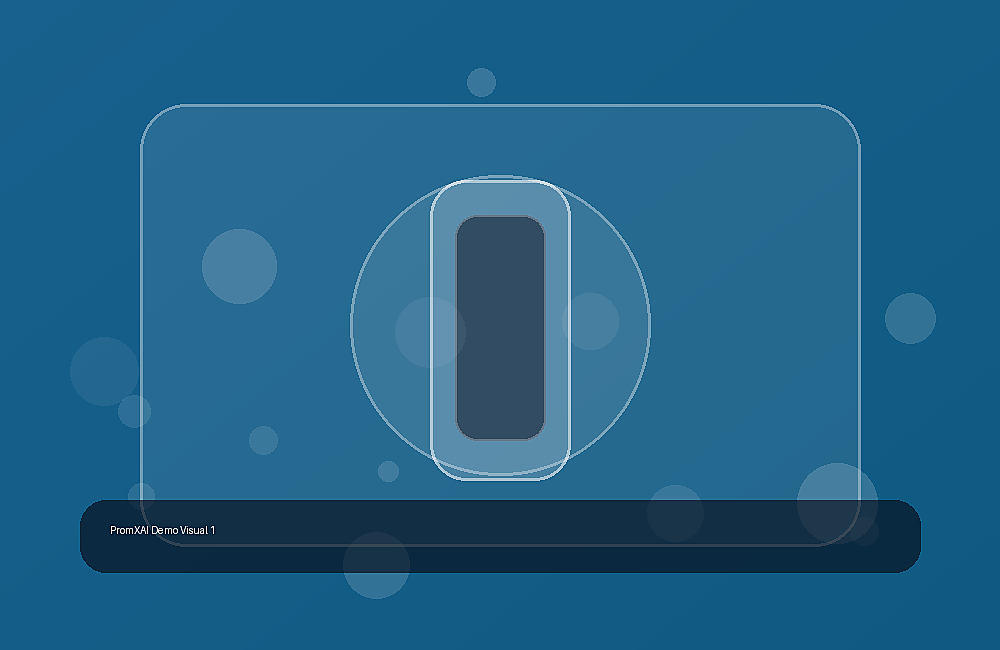Click the small bubble on the panel's bottom-left corner
This screenshot has height=650, width=1000.
(142, 496)
